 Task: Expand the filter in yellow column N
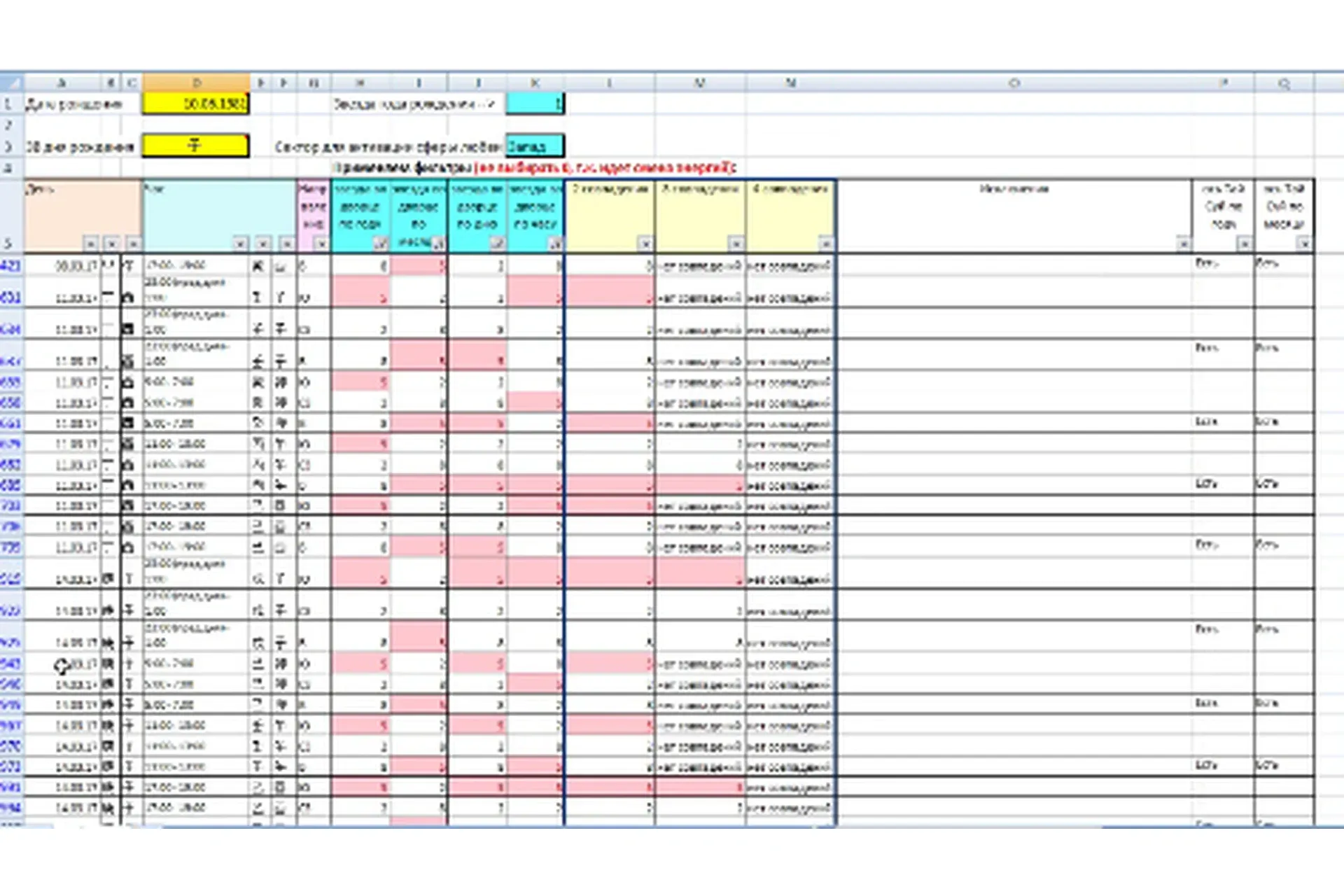[826, 244]
